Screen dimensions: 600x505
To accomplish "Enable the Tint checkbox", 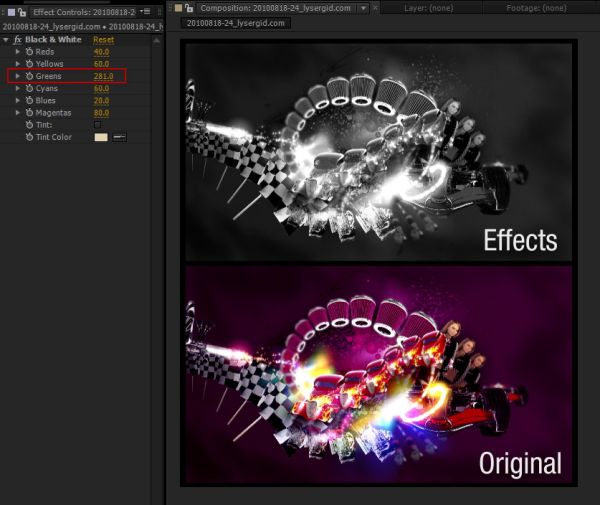I will tap(97, 125).
